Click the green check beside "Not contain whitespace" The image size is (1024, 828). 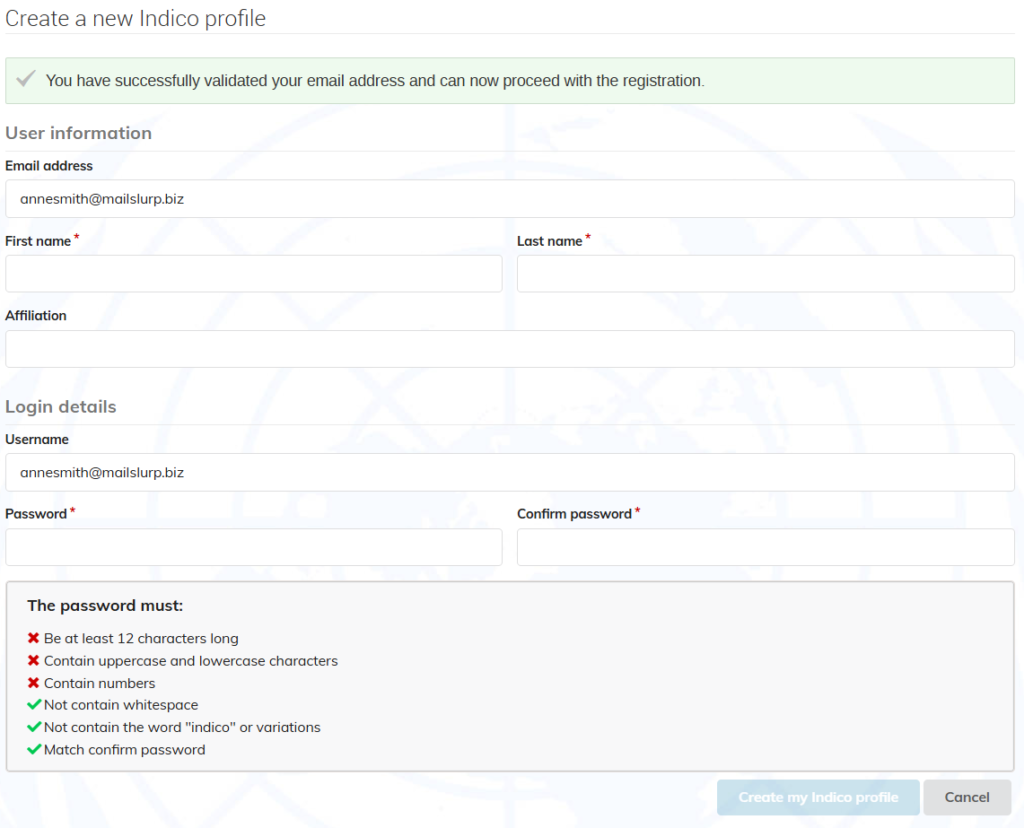coord(34,705)
